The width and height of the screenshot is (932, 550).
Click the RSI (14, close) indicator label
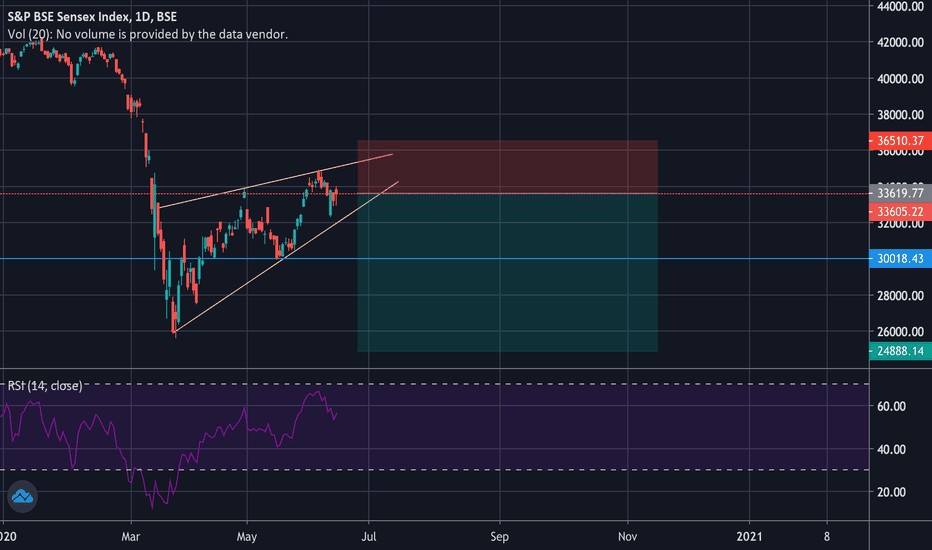pos(45,386)
